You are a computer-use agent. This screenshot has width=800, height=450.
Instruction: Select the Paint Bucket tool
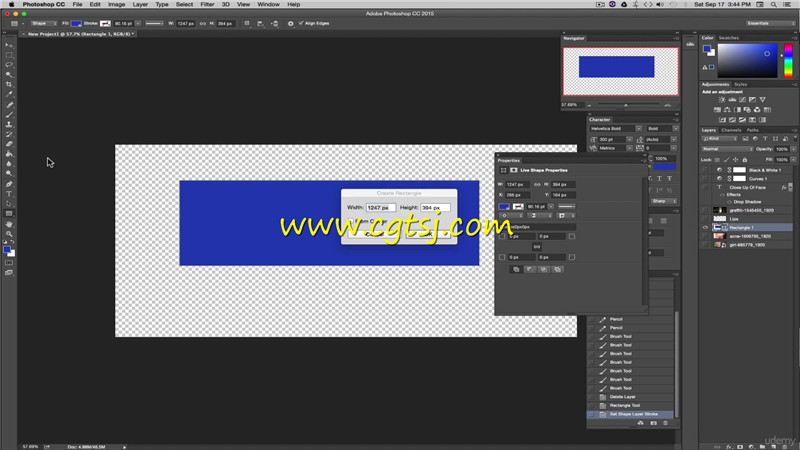(9, 154)
